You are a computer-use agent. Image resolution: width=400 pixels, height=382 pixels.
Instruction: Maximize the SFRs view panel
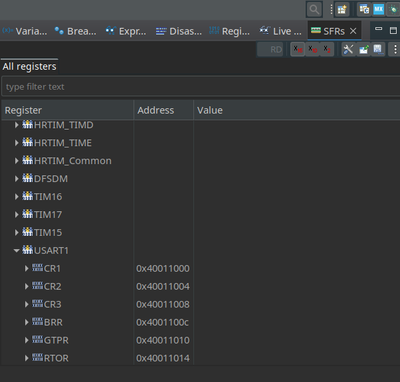tap(393, 31)
